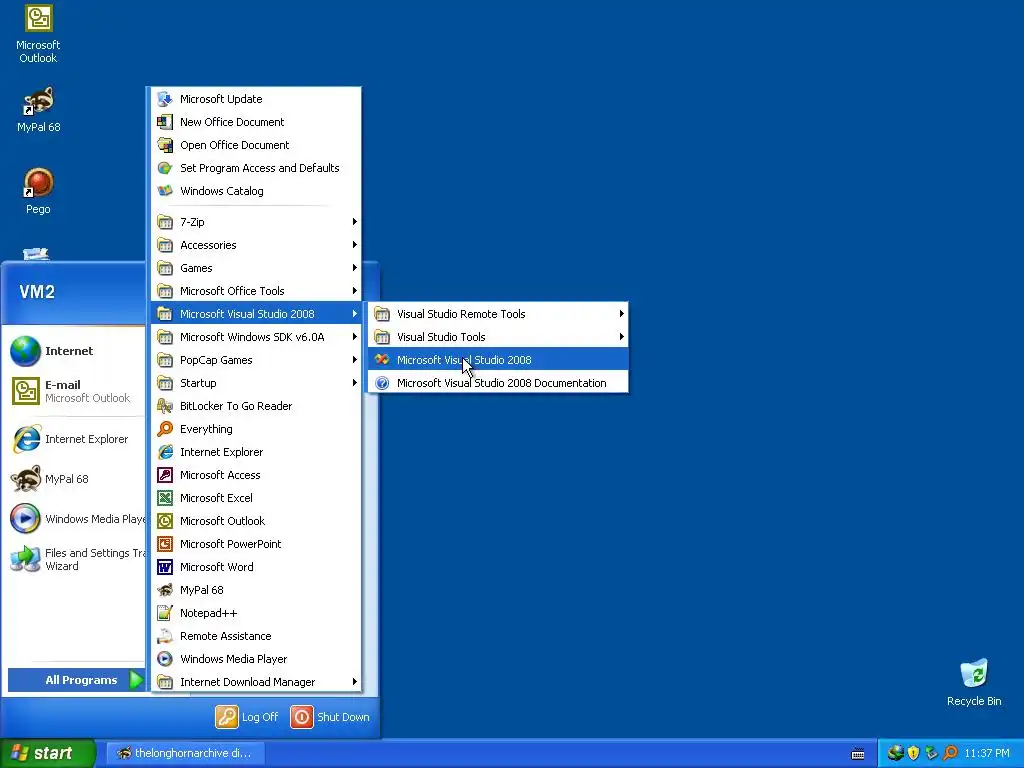Click the Start button
The width and height of the screenshot is (1024, 768).
(48, 753)
